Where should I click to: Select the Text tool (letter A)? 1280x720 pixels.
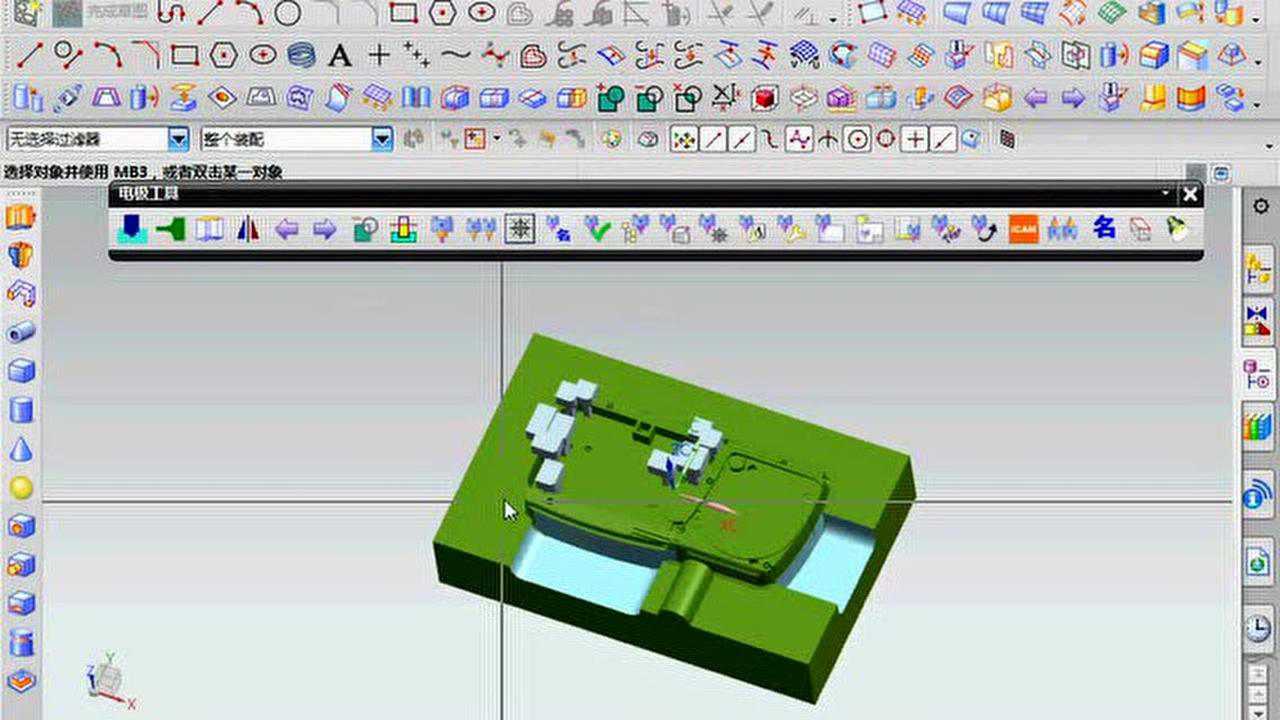pos(340,55)
